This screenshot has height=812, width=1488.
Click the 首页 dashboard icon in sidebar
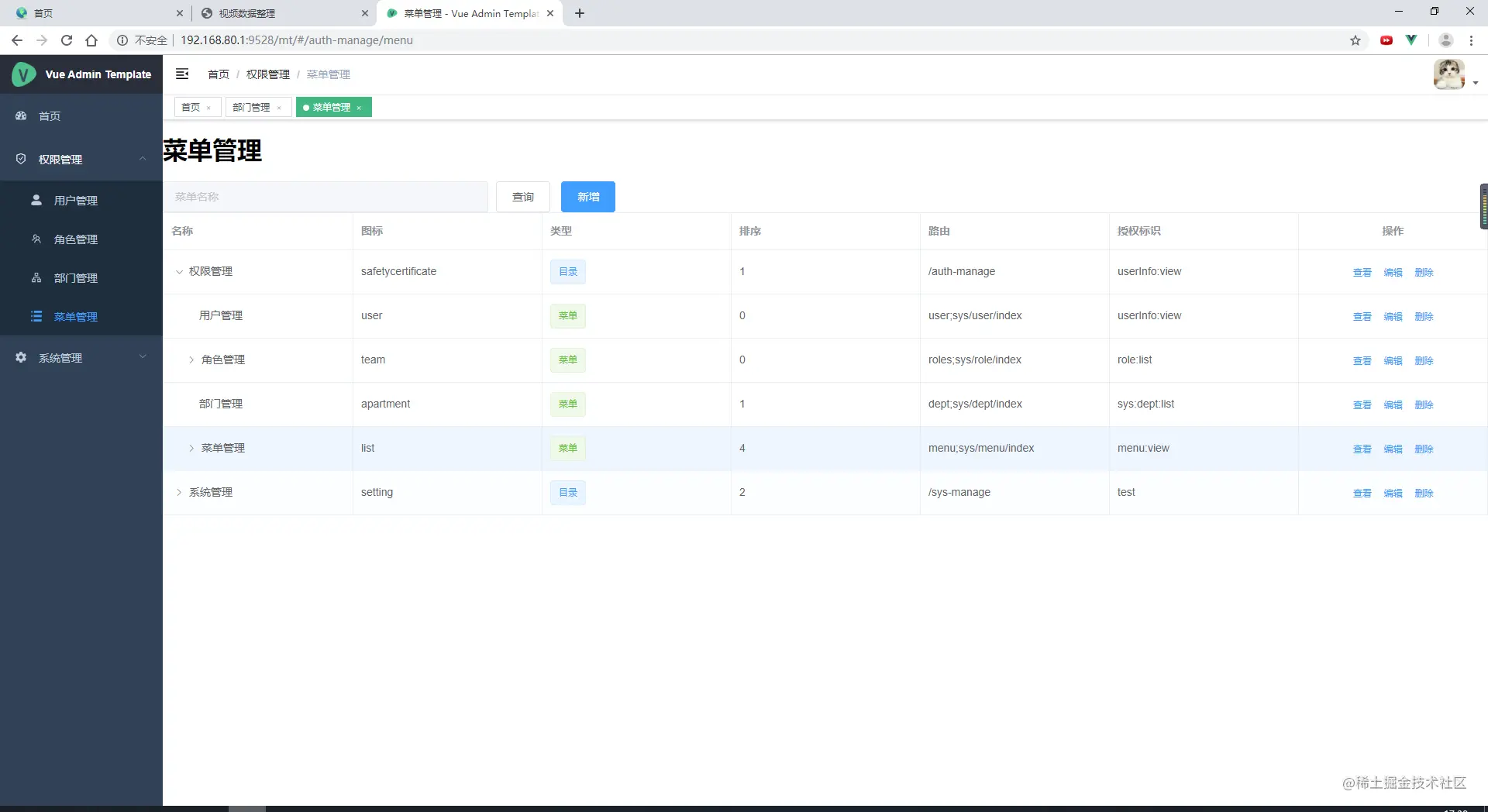[x=21, y=115]
